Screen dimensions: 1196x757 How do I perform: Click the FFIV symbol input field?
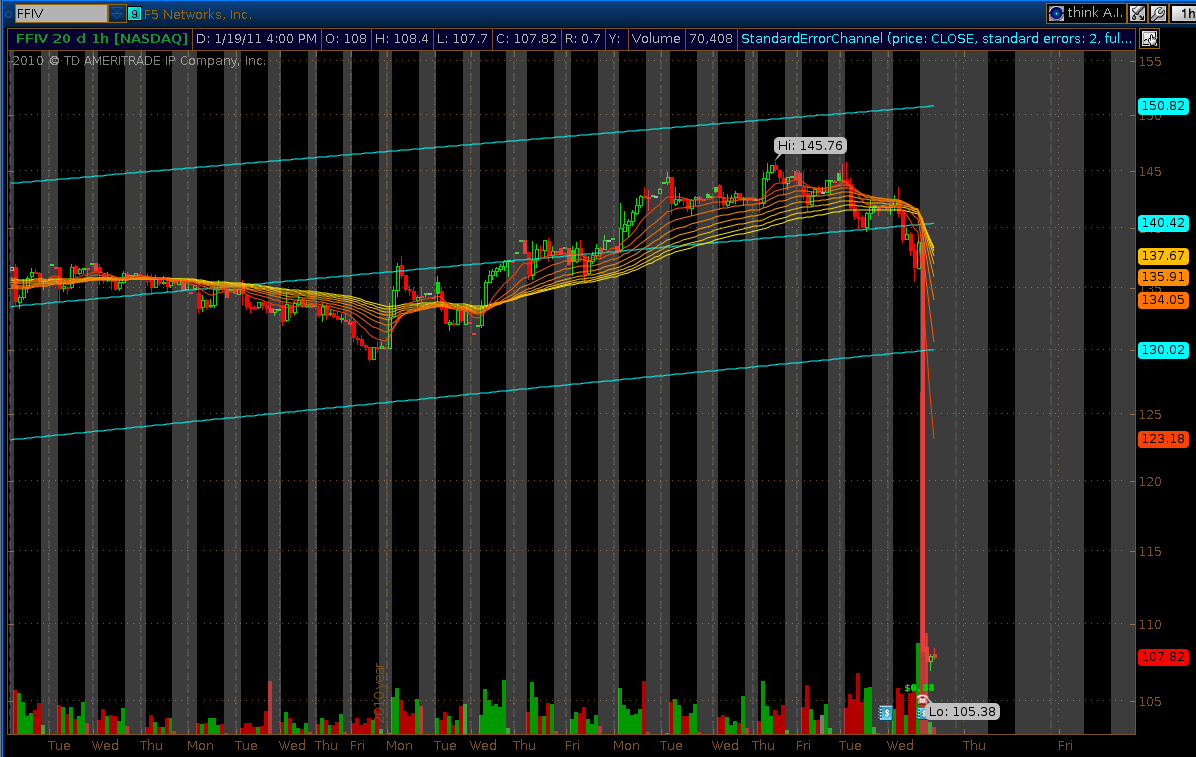tap(60, 14)
